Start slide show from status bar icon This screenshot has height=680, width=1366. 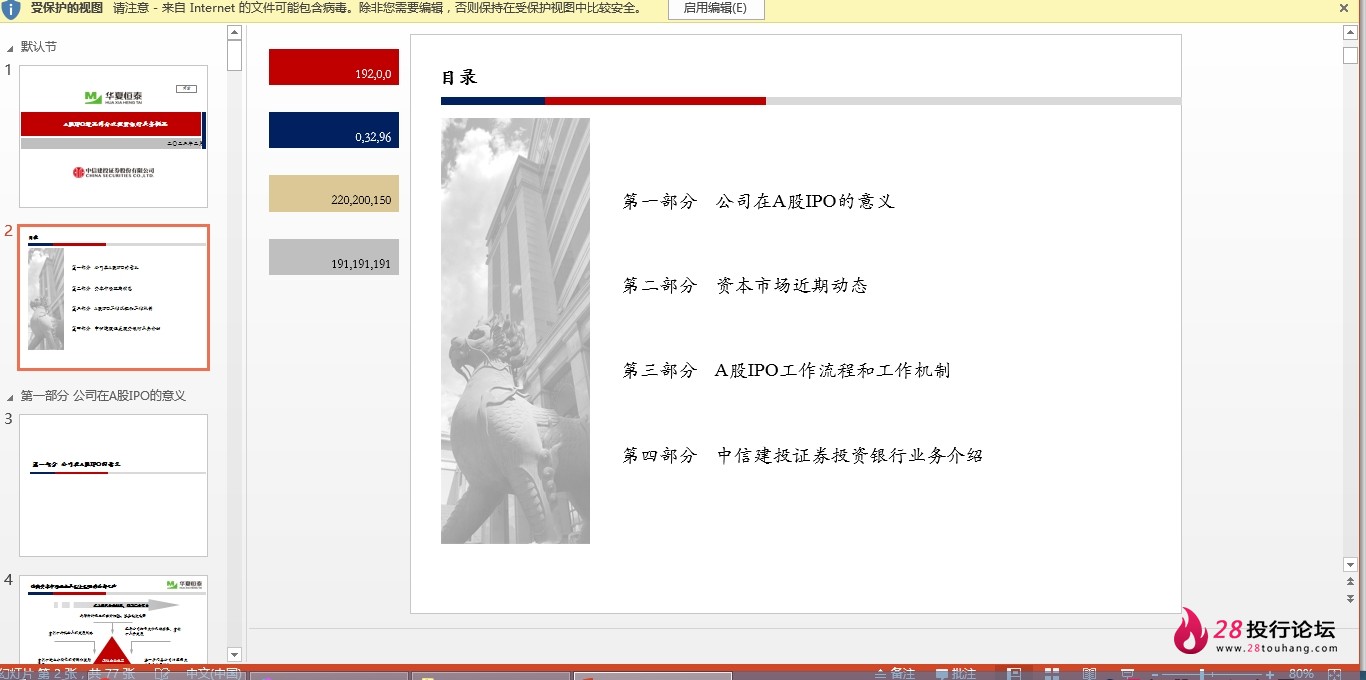(1127, 673)
